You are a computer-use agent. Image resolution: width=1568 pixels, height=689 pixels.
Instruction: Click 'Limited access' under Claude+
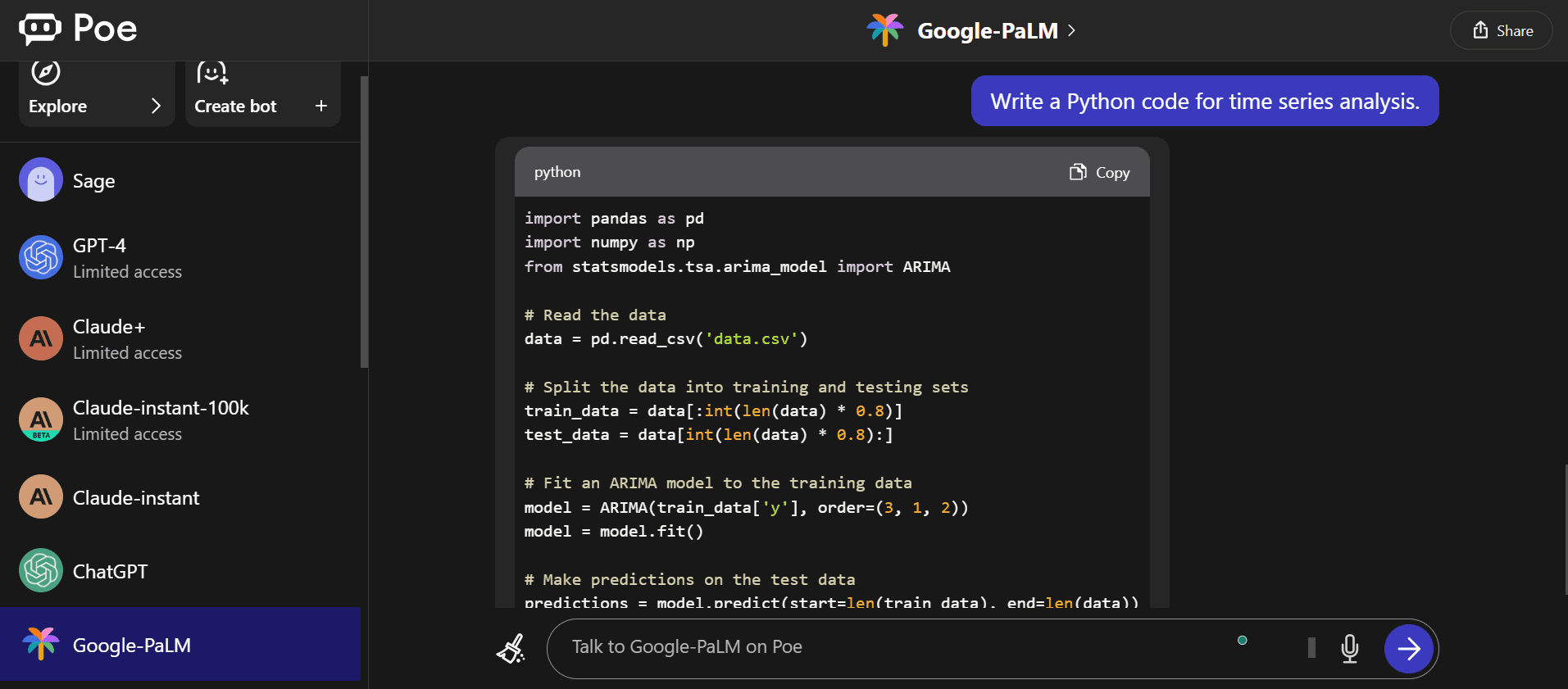click(x=127, y=353)
